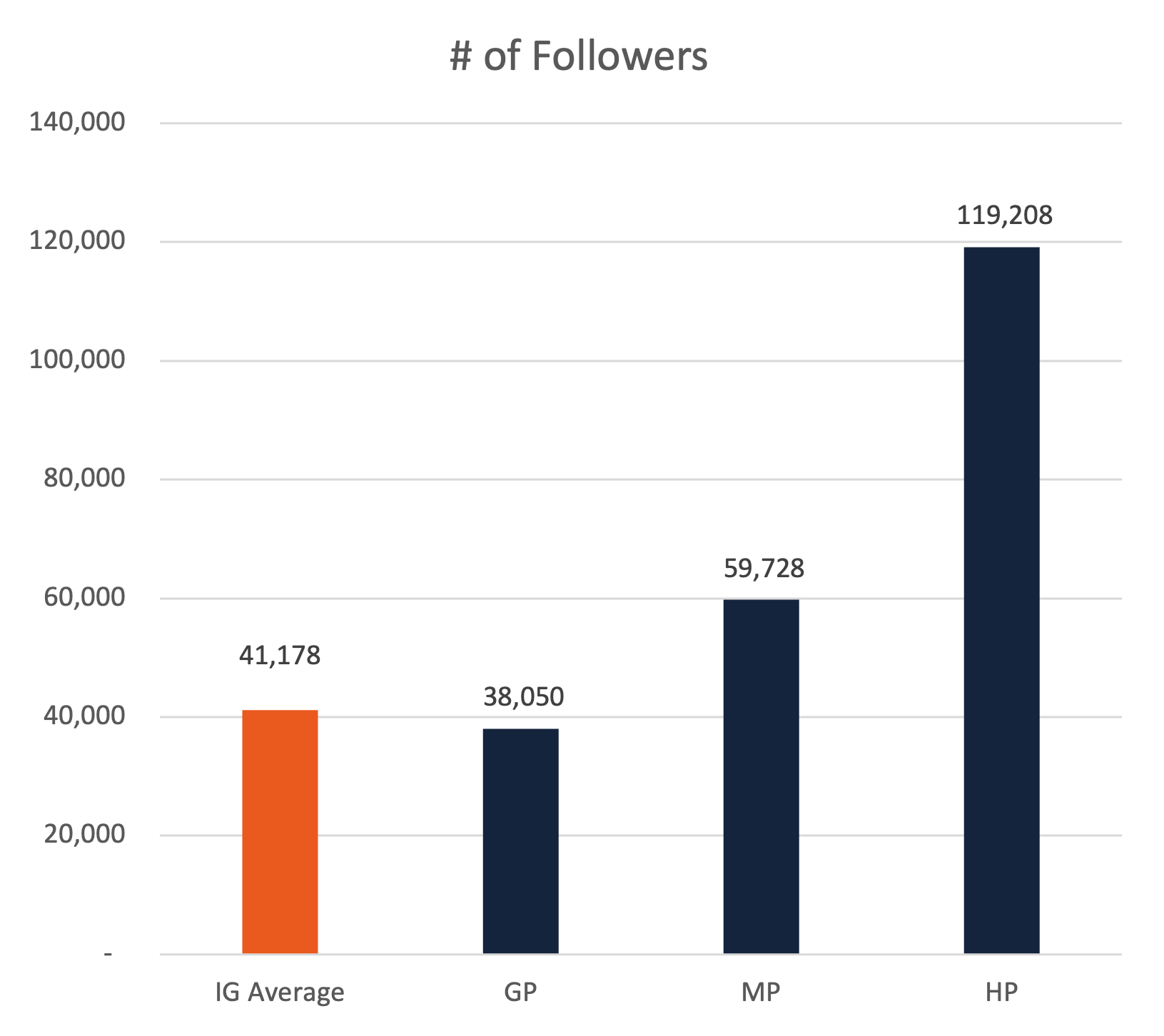
Task: Select the 'HP' axis label
Action: click(1001, 992)
